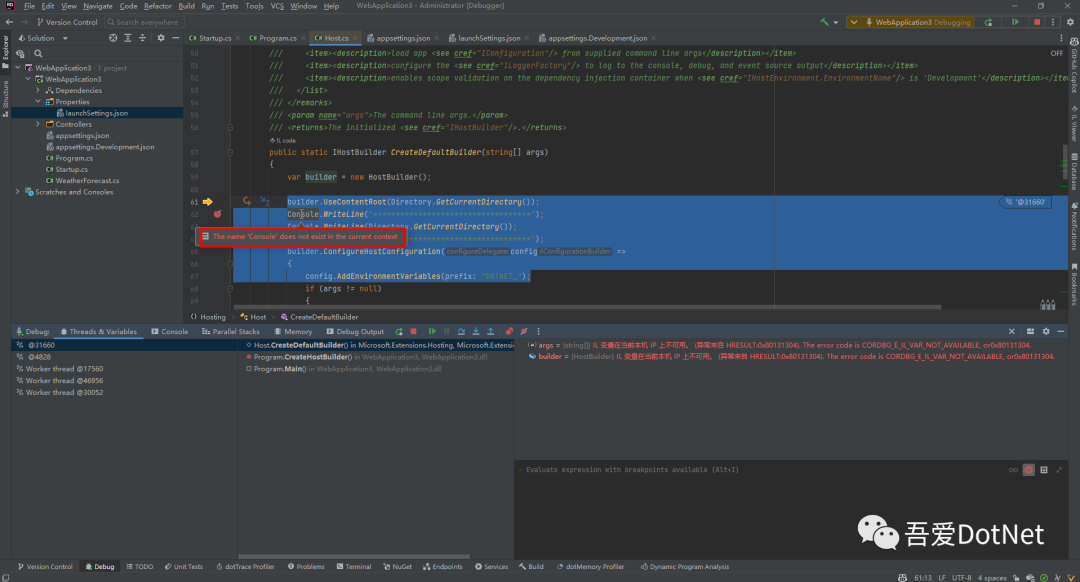This screenshot has height=582, width=1080.
Task: Resume program in Debug panel toolbar
Action: tap(432, 331)
